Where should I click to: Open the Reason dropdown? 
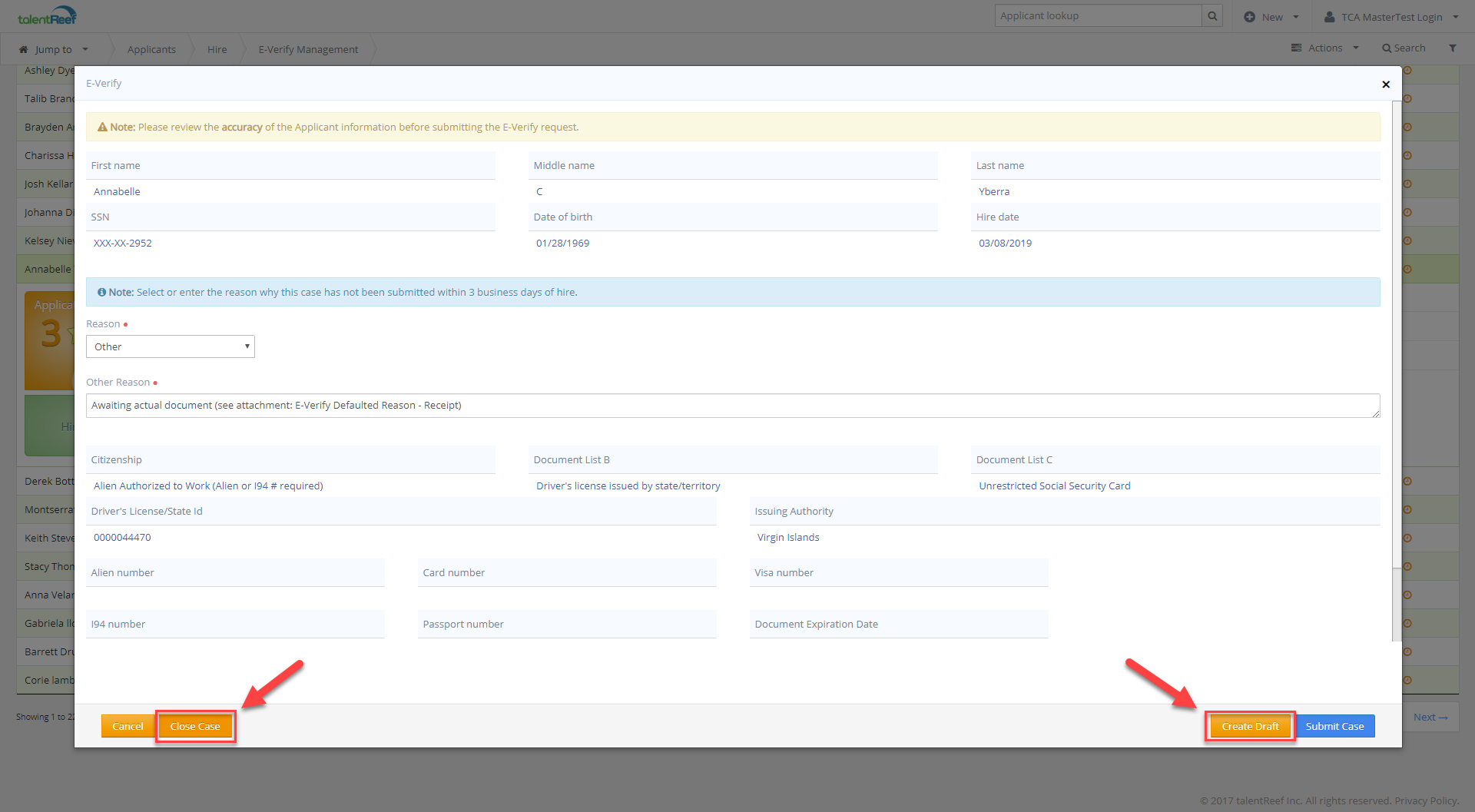(x=170, y=346)
